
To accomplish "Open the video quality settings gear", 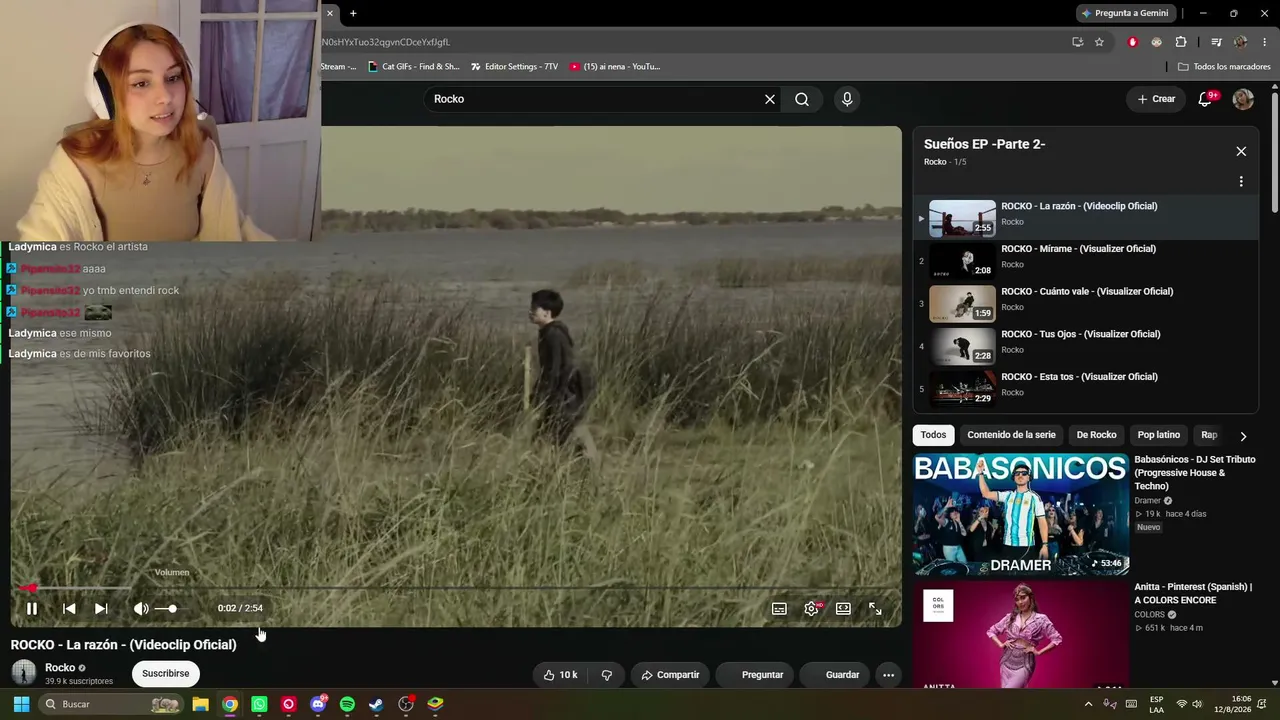I will click(811, 608).
